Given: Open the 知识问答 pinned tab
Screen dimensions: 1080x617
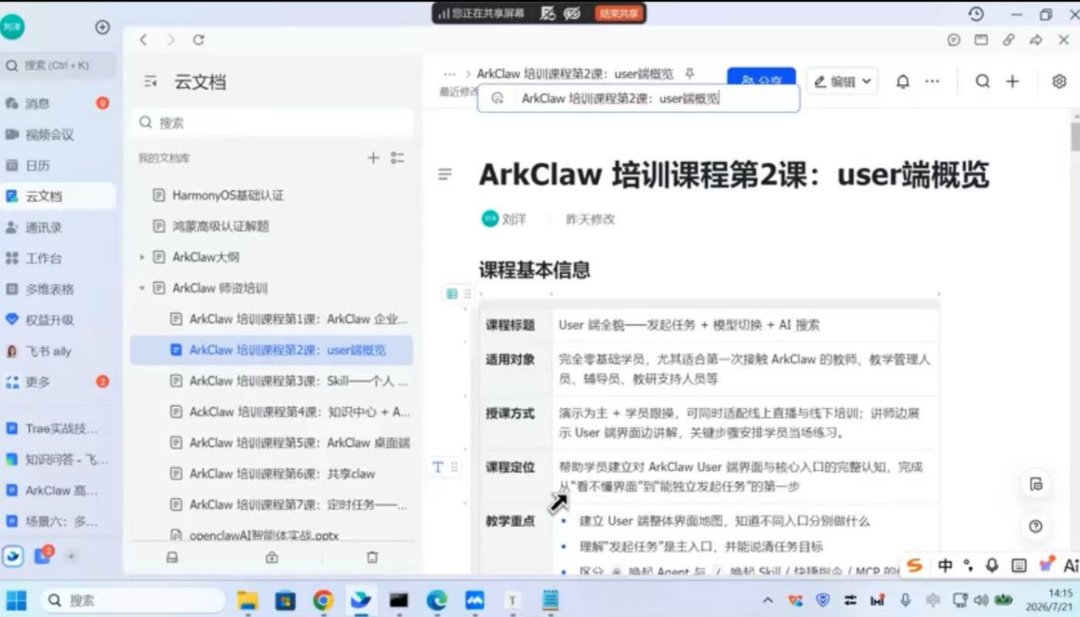Looking at the screenshot, I should (x=58, y=459).
